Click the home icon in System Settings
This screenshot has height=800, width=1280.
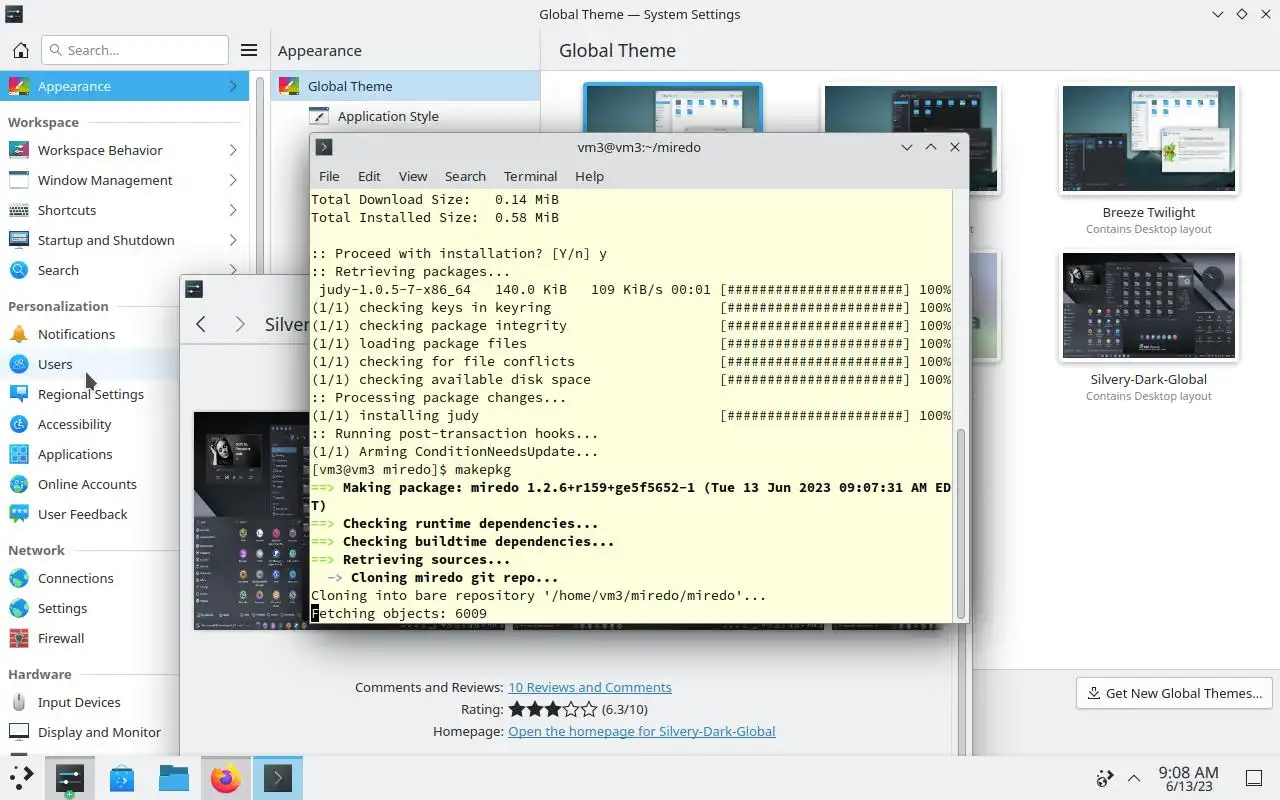click(20, 50)
